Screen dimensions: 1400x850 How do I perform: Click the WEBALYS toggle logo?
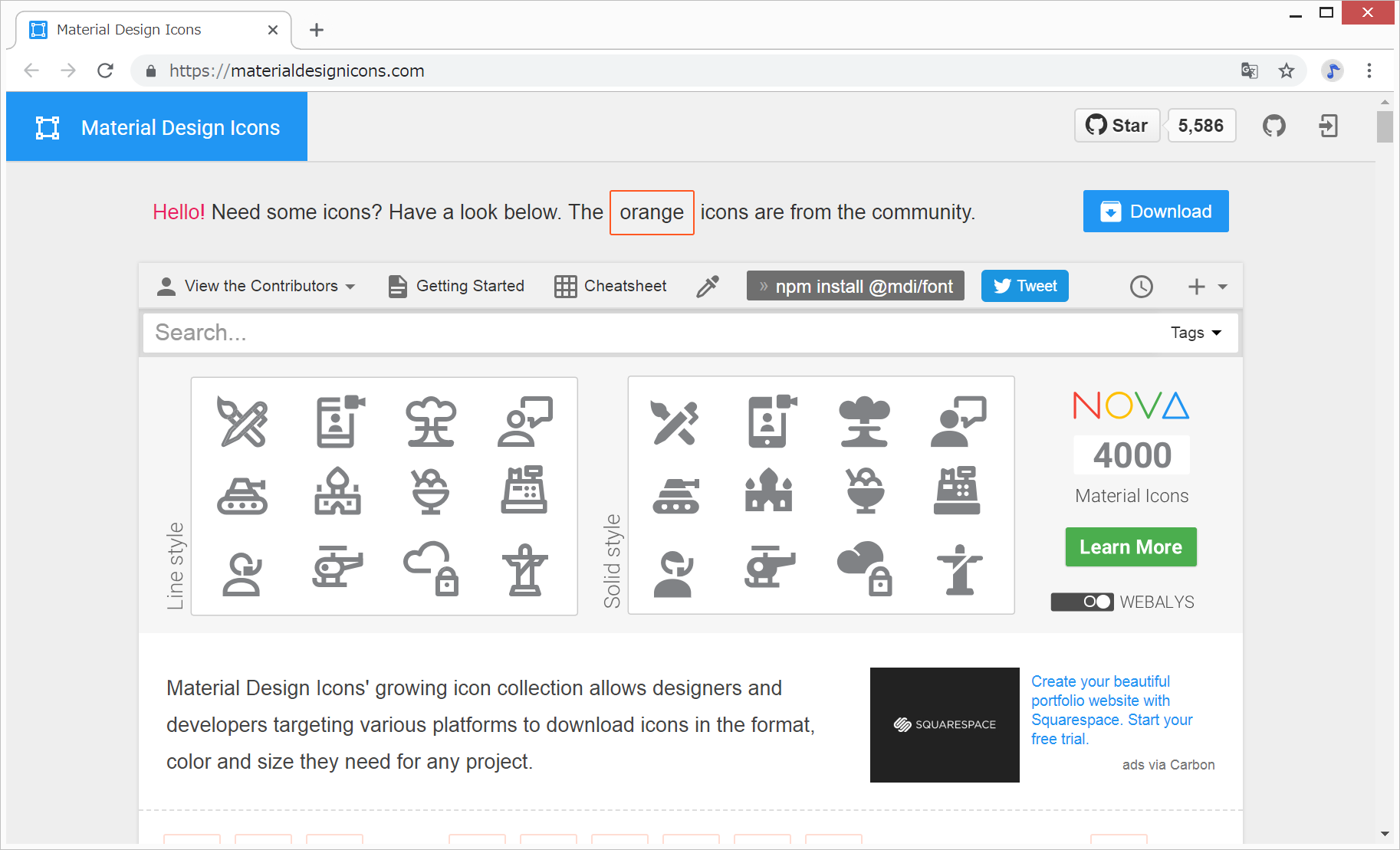pyautogui.click(x=1122, y=602)
